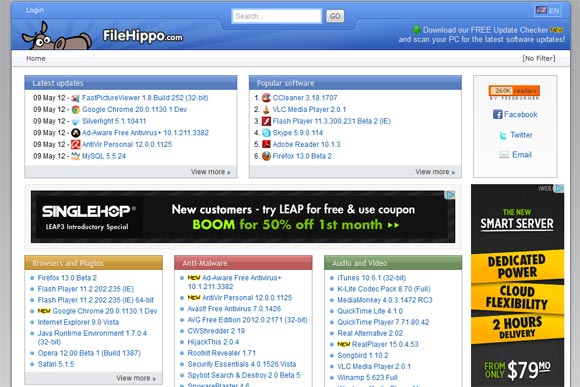Open Safari 5.1.5 link
The width and height of the screenshot is (580, 387).
[x=55, y=364]
